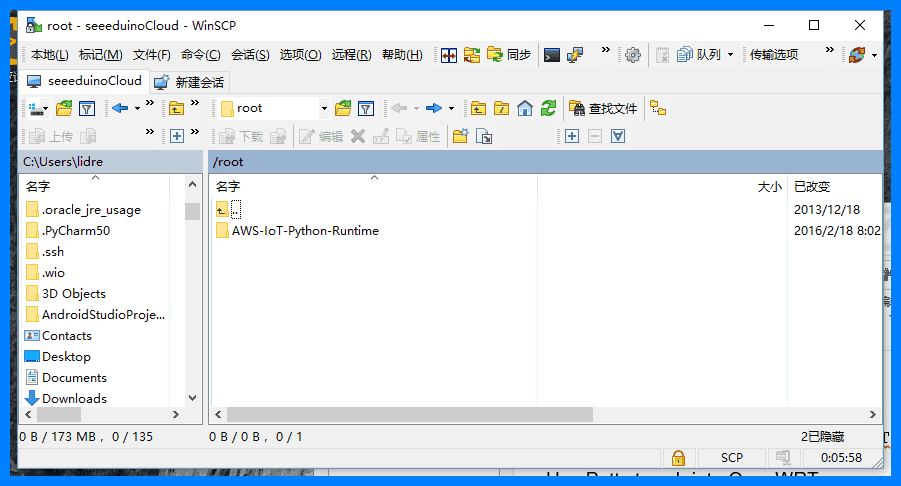Click the remote root directory icon
The width and height of the screenshot is (901, 486).
coord(502,108)
